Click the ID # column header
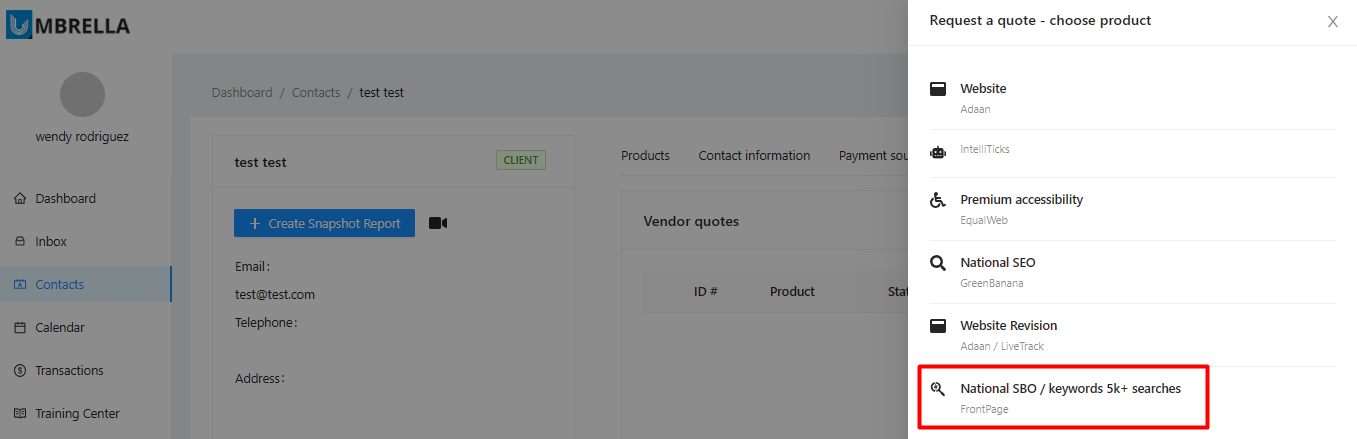 [x=706, y=291]
